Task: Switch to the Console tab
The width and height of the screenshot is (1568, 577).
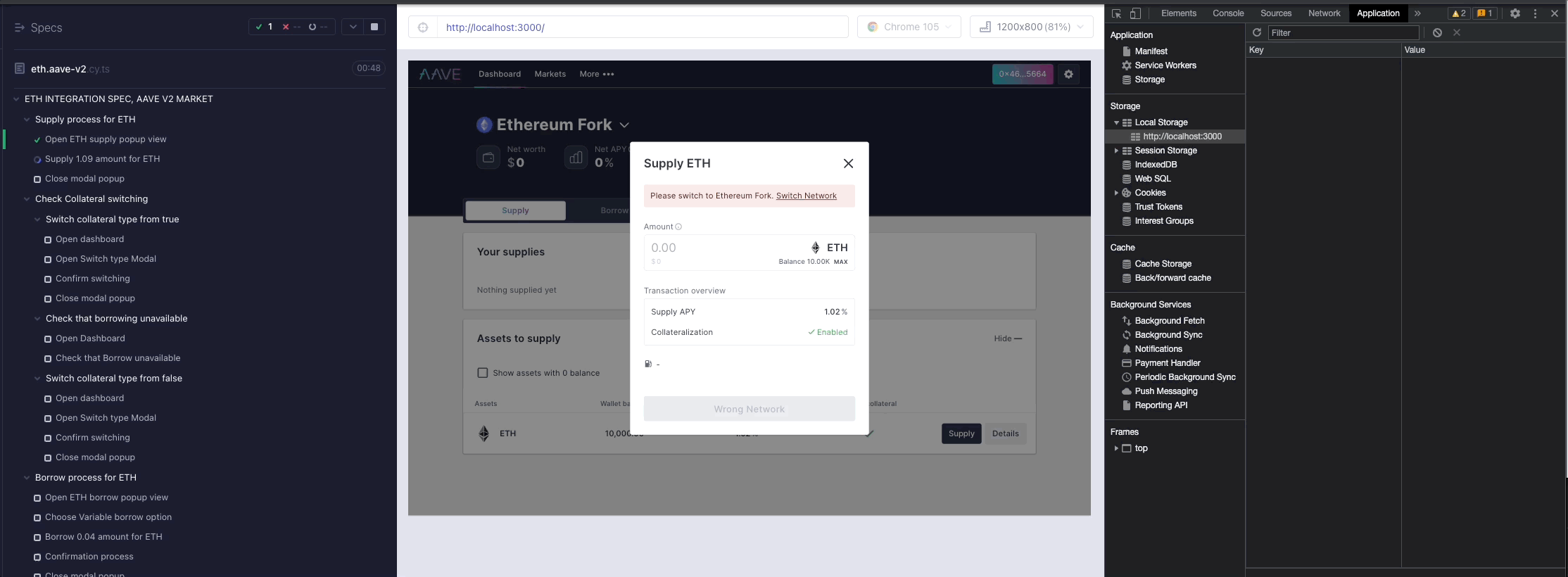Action: tap(1228, 13)
